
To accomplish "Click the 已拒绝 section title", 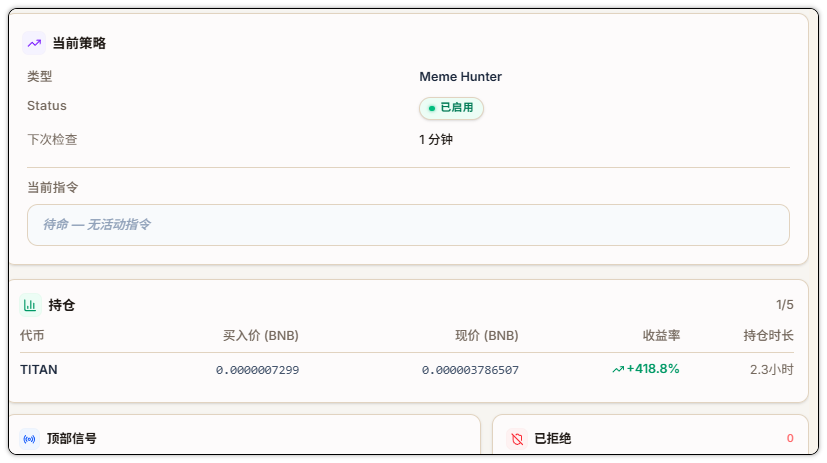I will (x=553, y=439).
